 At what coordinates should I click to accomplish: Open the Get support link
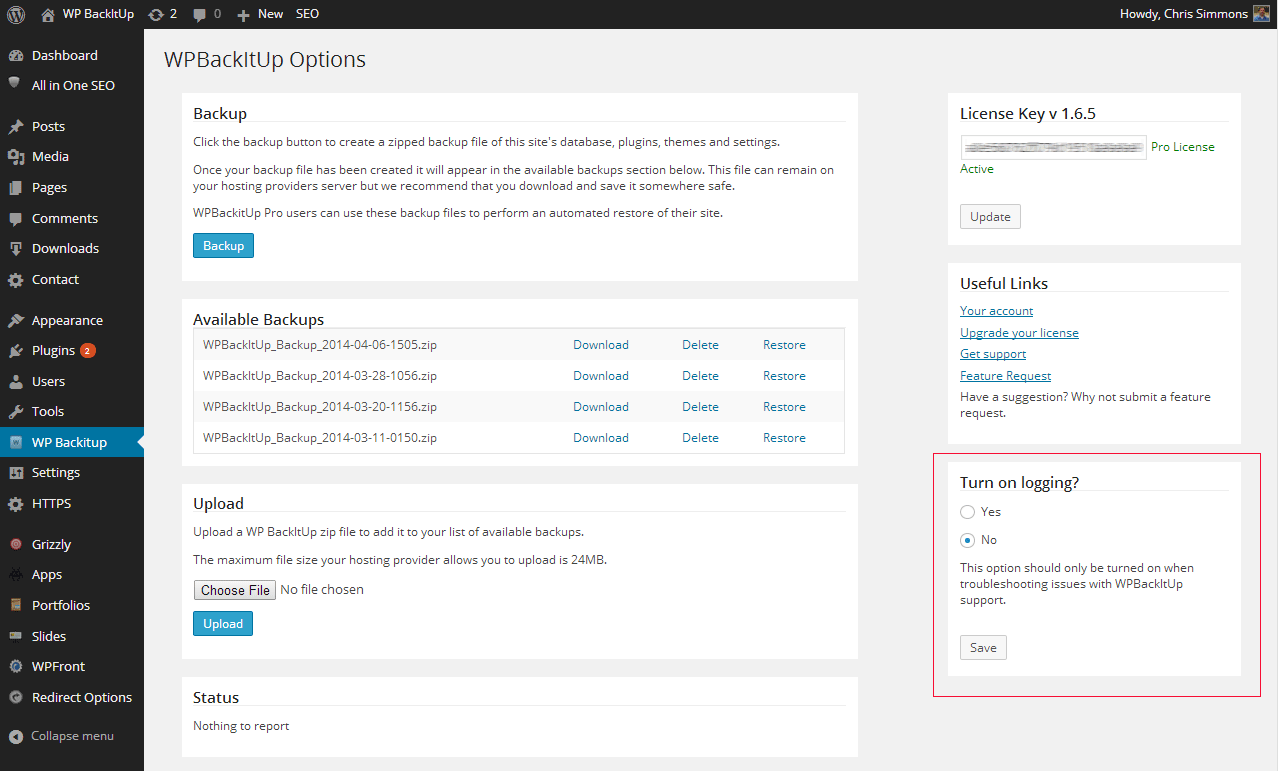993,354
